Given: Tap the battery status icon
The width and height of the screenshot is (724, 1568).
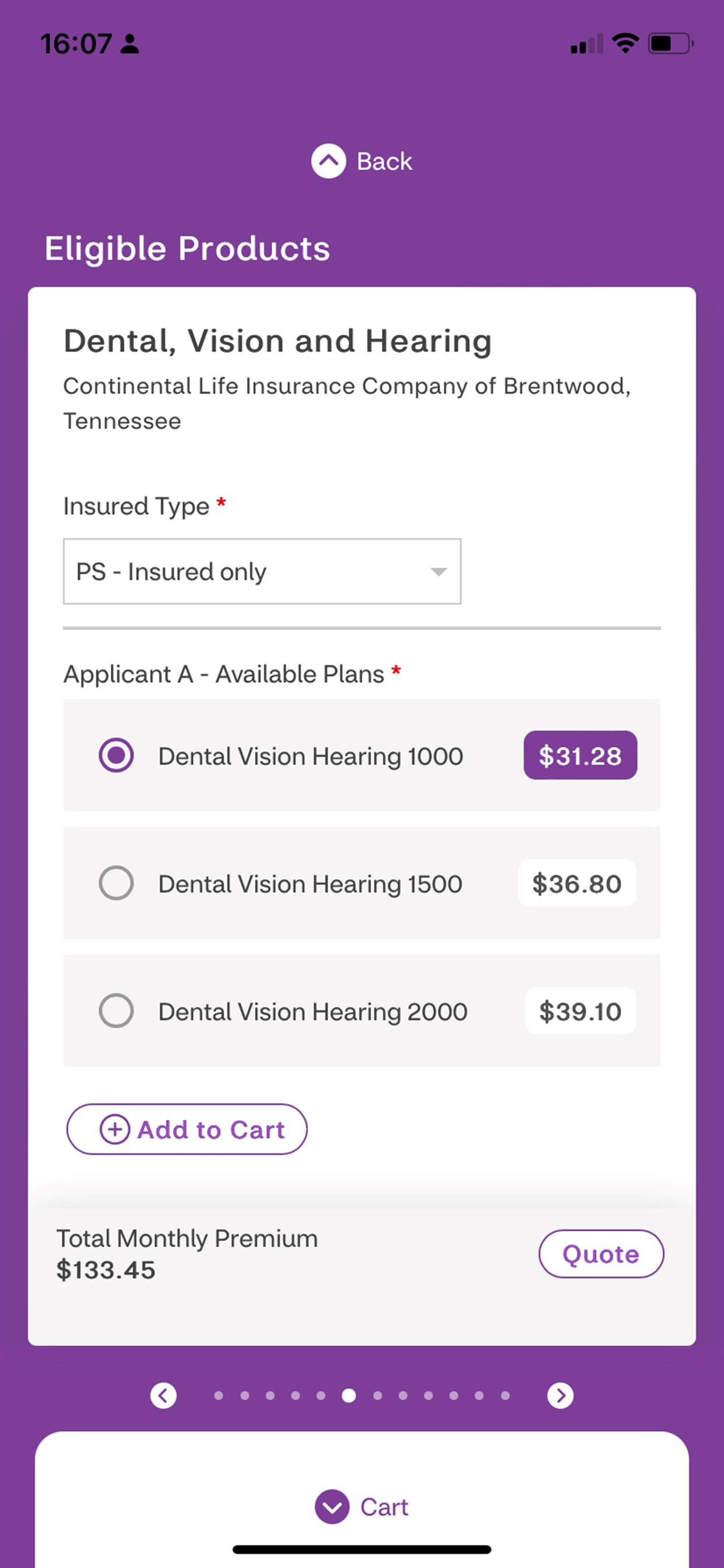Looking at the screenshot, I should (x=671, y=43).
